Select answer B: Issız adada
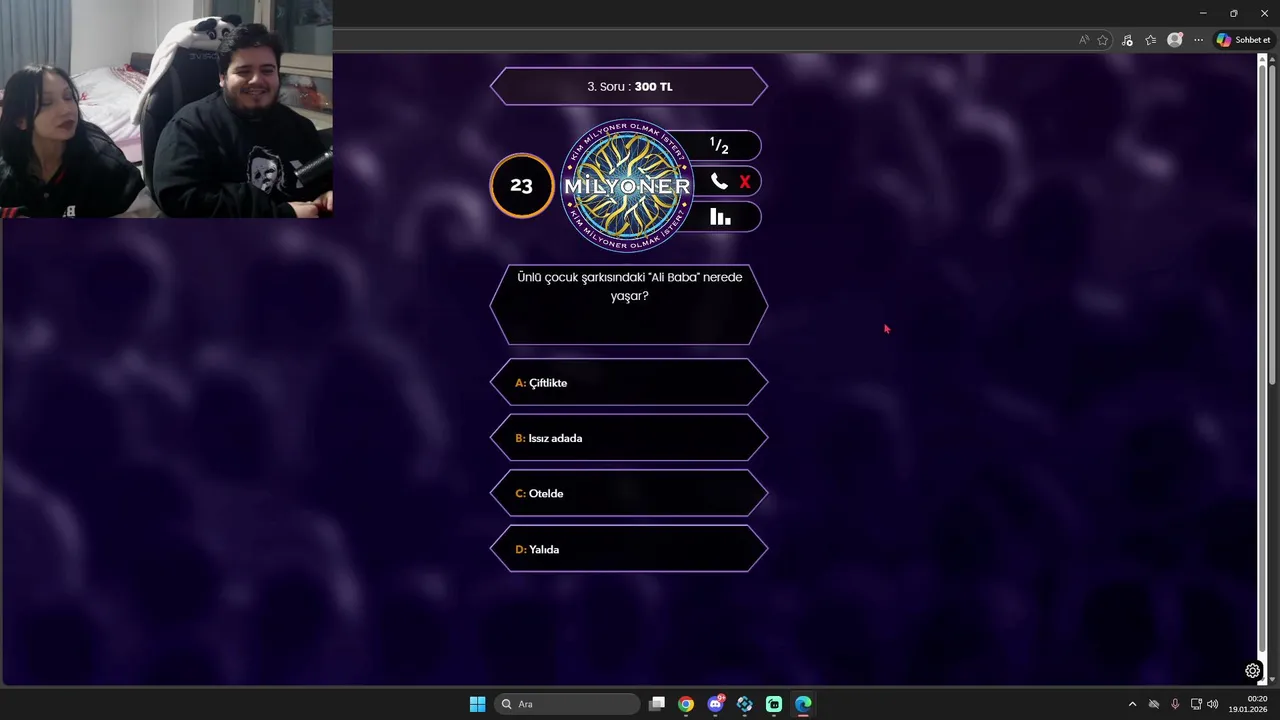The width and height of the screenshot is (1280, 720). point(629,438)
